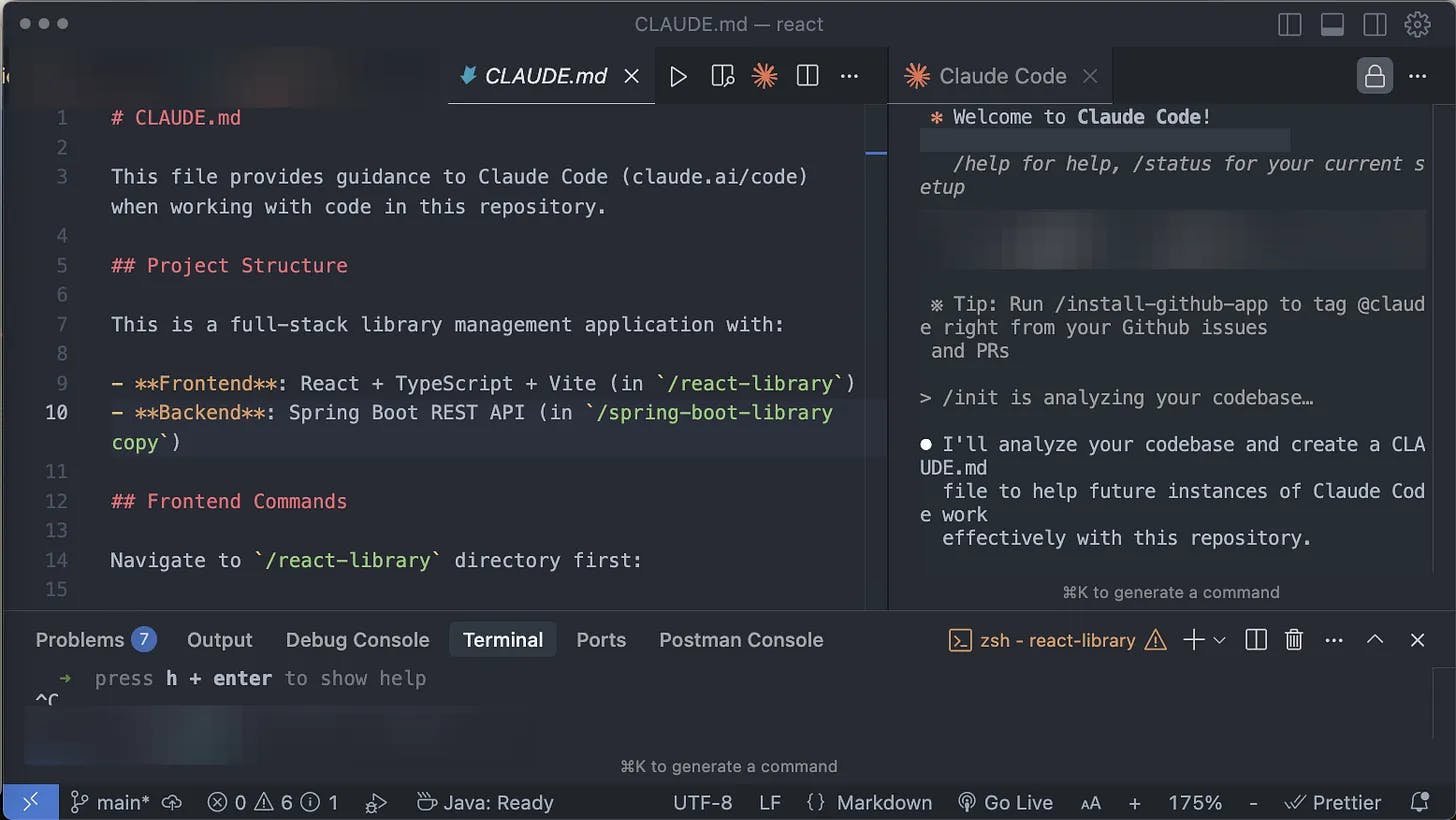The height and width of the screenshot is (820, 1456).
Task: Open the Markdown preview icon
Action: click(722, 75)
